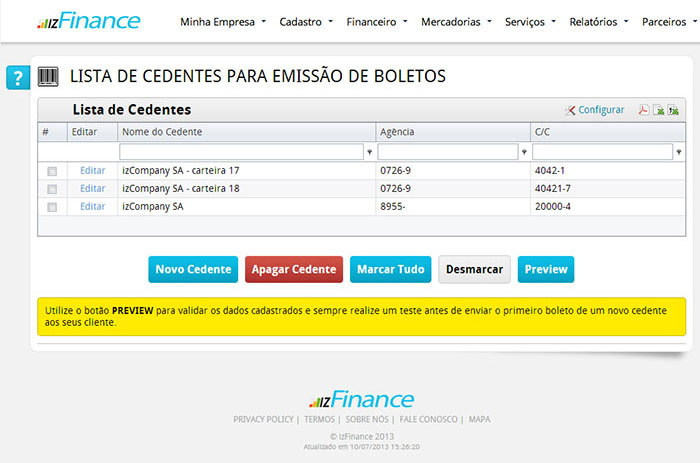Click the agency value 8955-
This screenshot has width=700, height=463.
[x=392, y=206]
